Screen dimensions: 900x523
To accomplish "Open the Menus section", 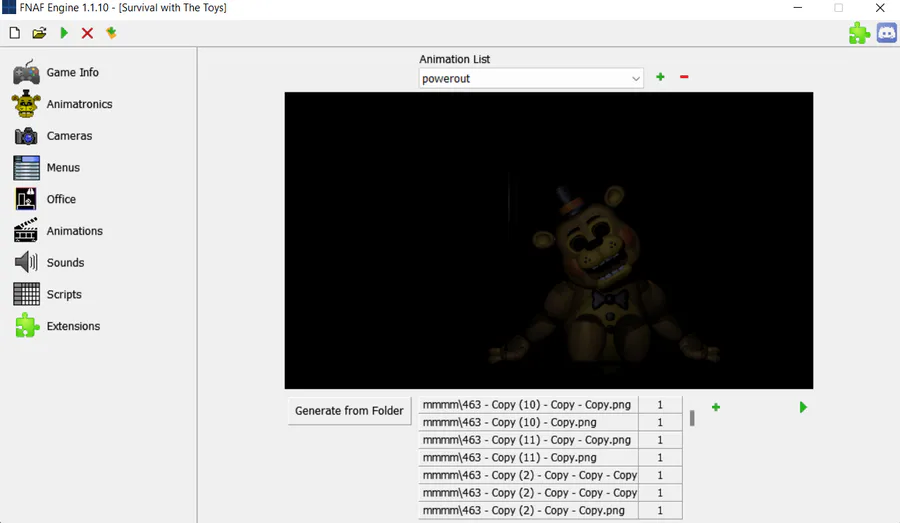I will (63, 168).
